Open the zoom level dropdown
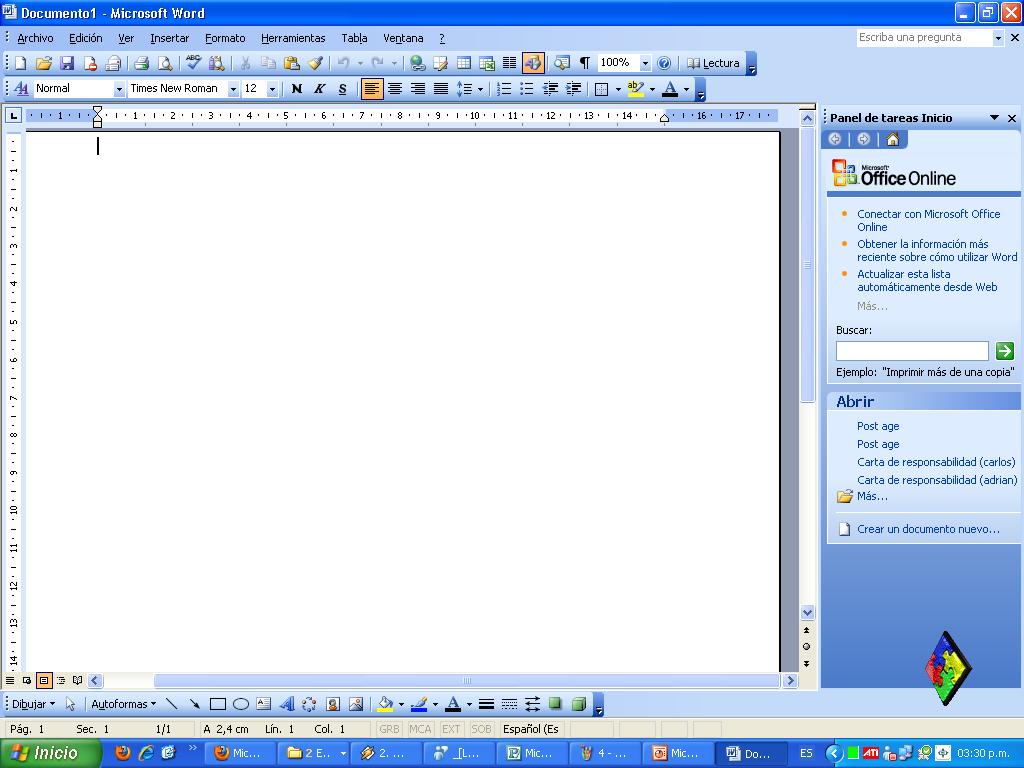Image resolution: width=1024 pixels, height=768 pixels. pyautogui.click(x=645, y=61)
